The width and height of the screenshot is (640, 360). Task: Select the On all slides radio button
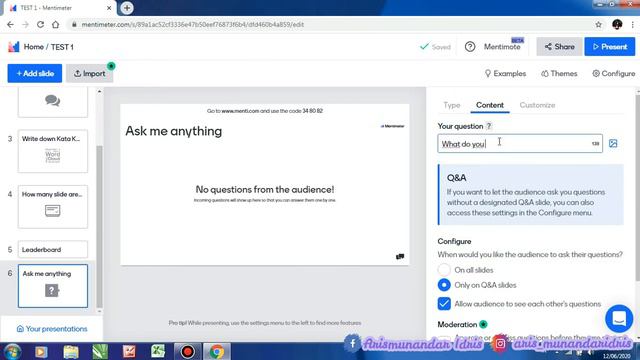[444, 270]
